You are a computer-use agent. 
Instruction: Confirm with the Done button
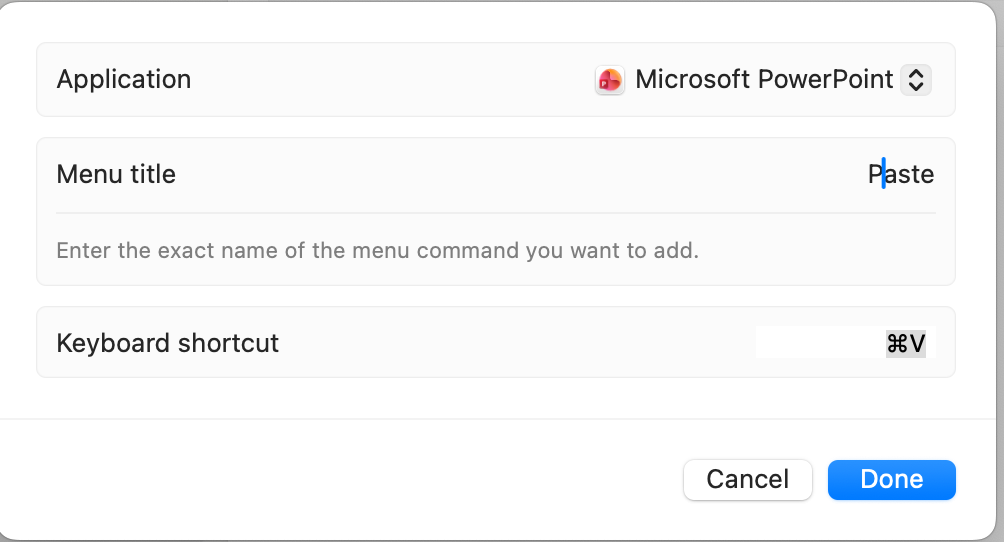[x=891, y=479]
